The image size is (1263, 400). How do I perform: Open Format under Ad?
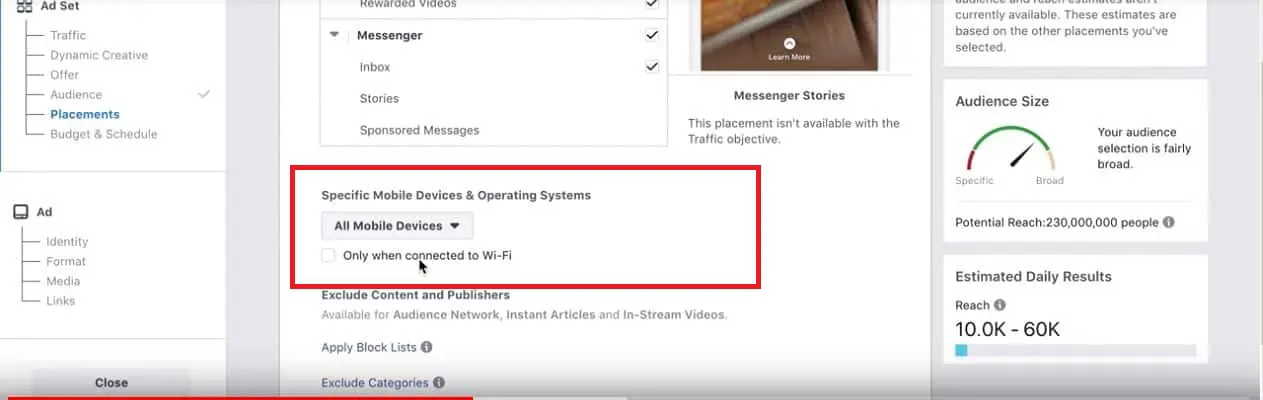[x=66, y=261]
